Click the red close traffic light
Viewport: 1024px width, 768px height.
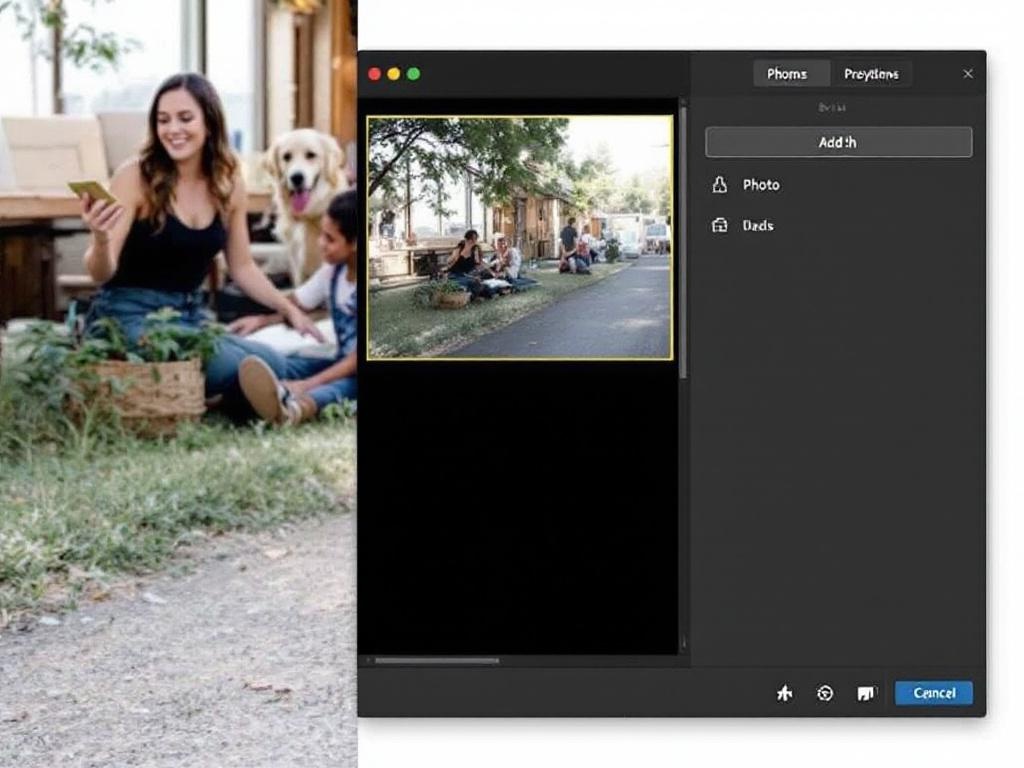374,73
